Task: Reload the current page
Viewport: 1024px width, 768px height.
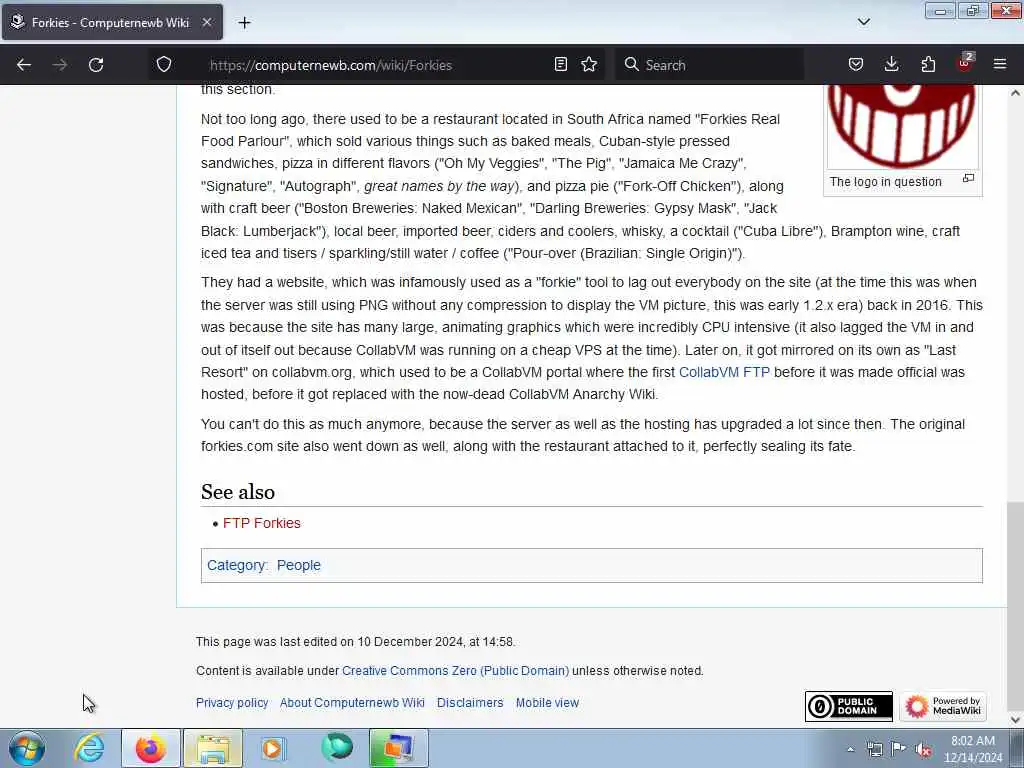Action: [x=96, y=65]
